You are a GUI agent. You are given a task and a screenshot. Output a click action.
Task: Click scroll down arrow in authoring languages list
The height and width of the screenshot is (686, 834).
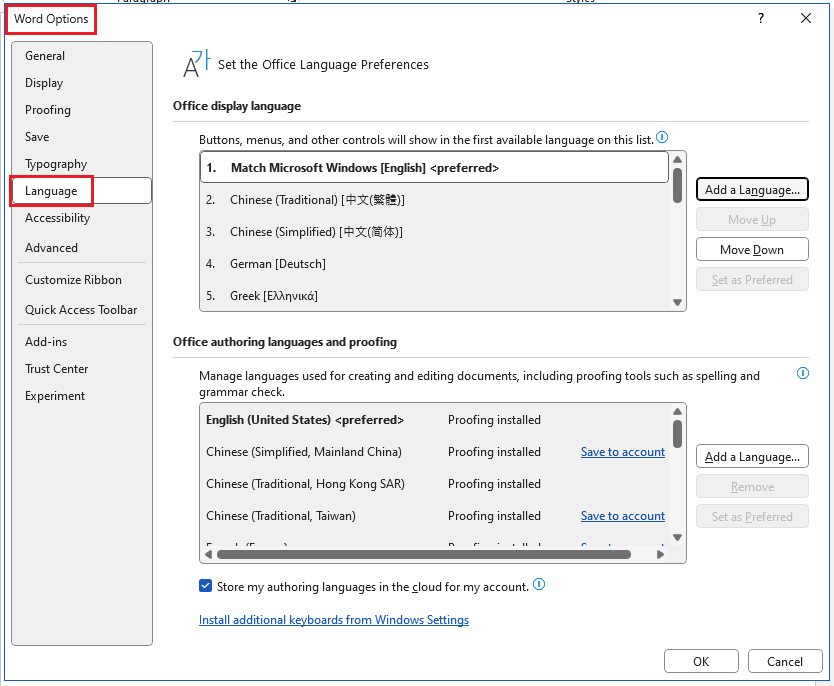tap(677, 538)
